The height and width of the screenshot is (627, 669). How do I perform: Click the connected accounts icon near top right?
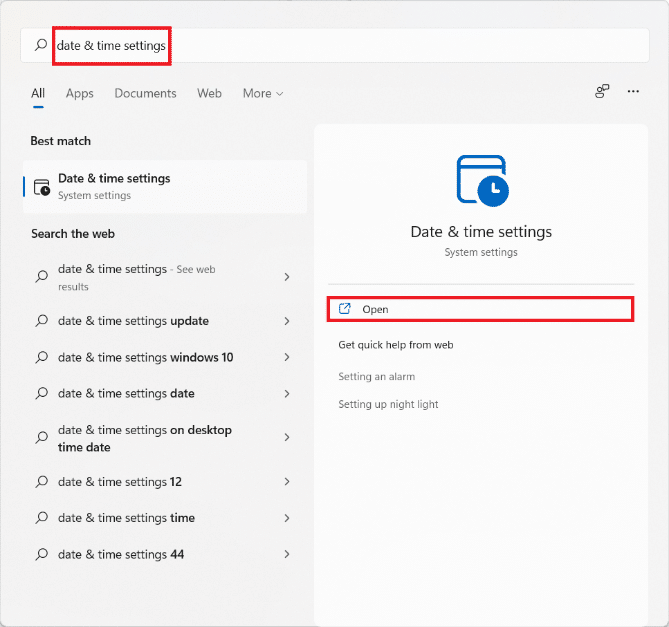click(602, 91)
